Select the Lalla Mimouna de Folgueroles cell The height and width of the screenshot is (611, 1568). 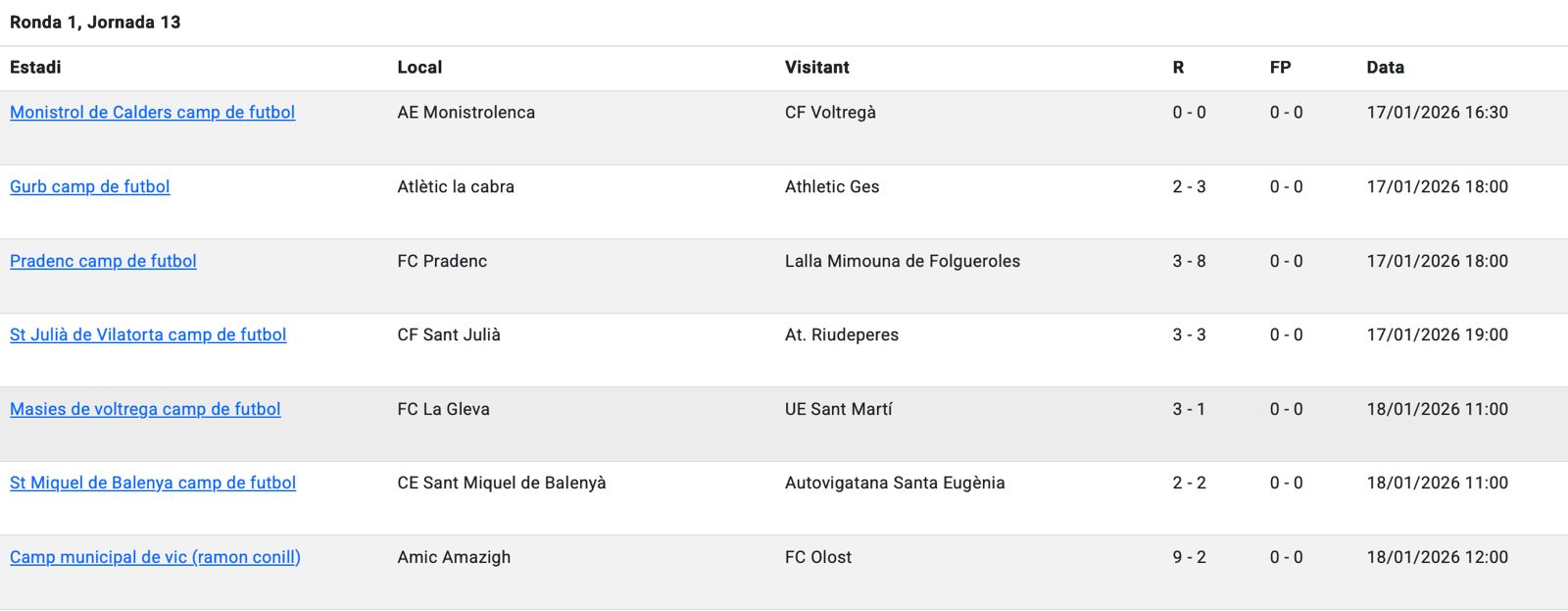pyautogui.click(x=902, y=262)
